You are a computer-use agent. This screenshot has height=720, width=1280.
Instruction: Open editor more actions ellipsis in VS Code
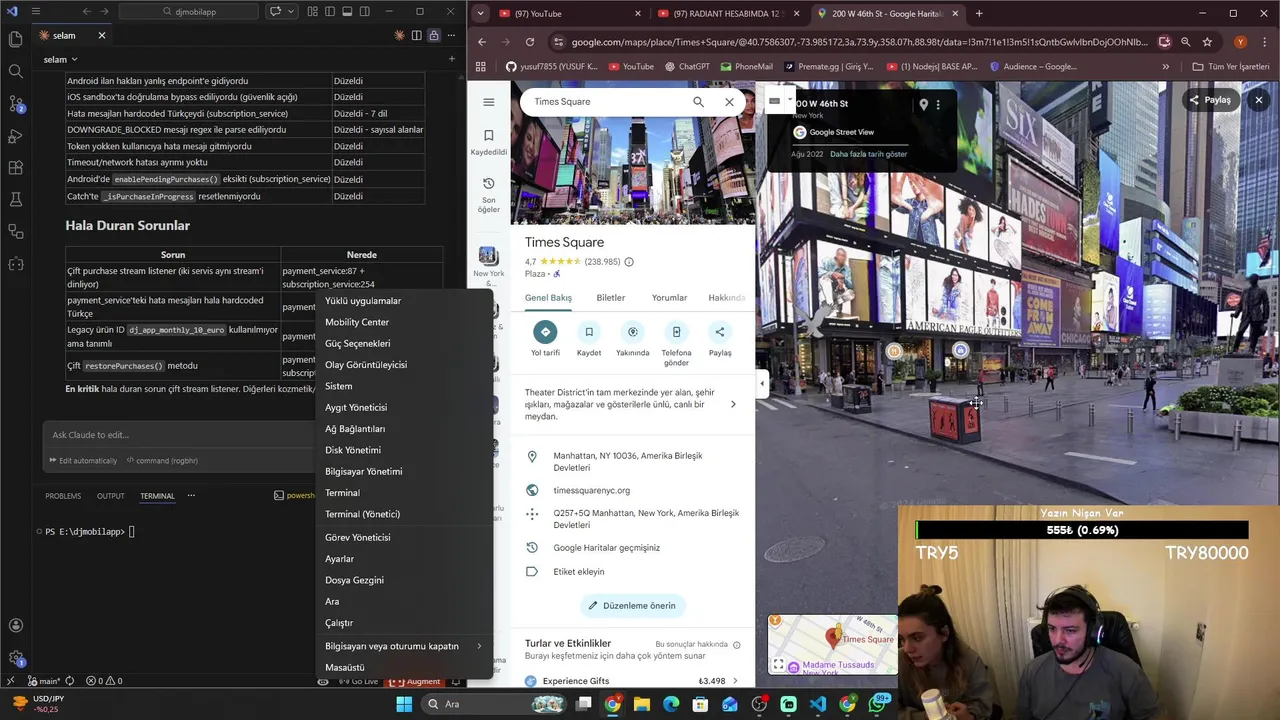pos(450,35)
